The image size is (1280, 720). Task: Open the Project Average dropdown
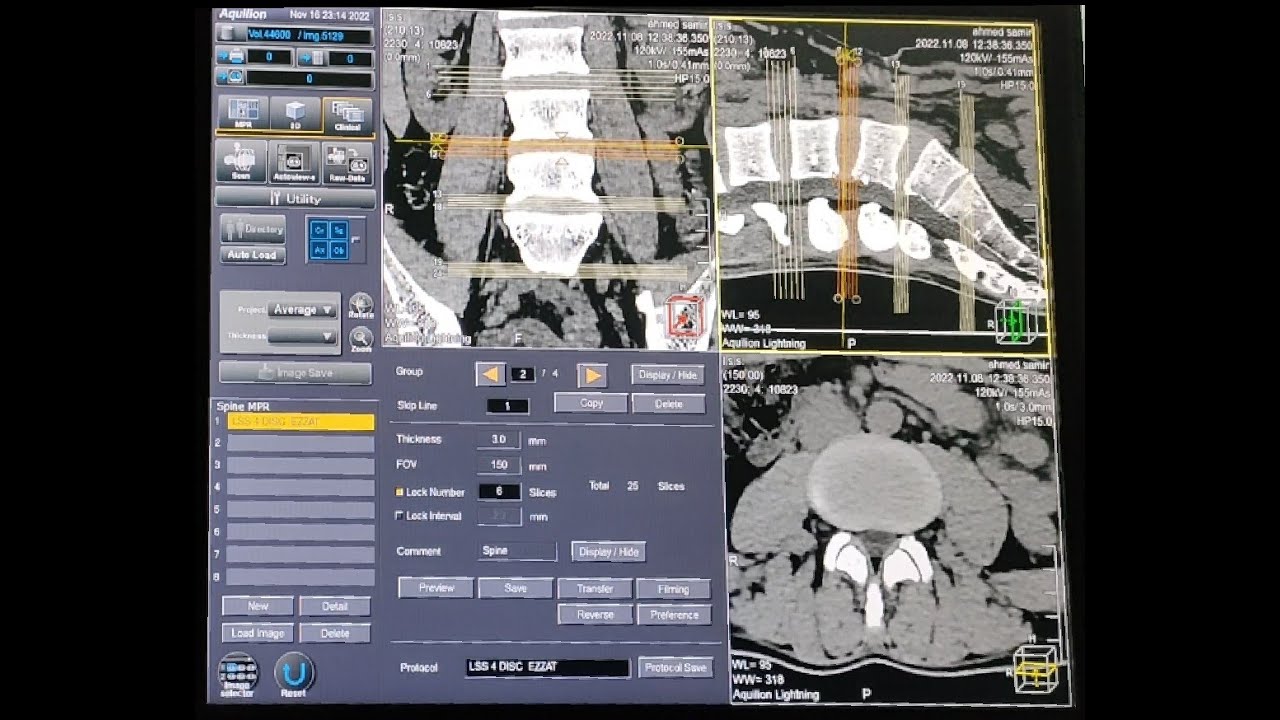(303, 310)
